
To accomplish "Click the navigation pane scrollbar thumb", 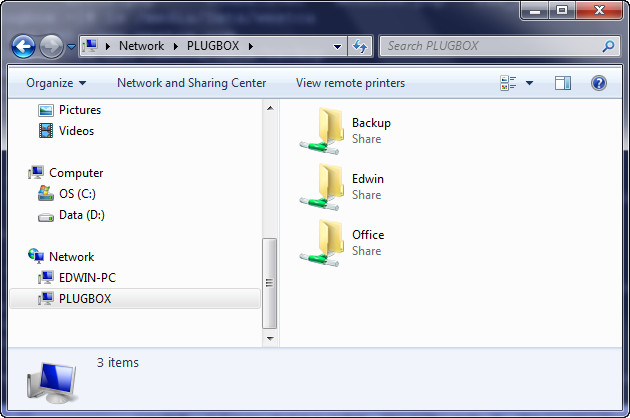I will 268,283.
